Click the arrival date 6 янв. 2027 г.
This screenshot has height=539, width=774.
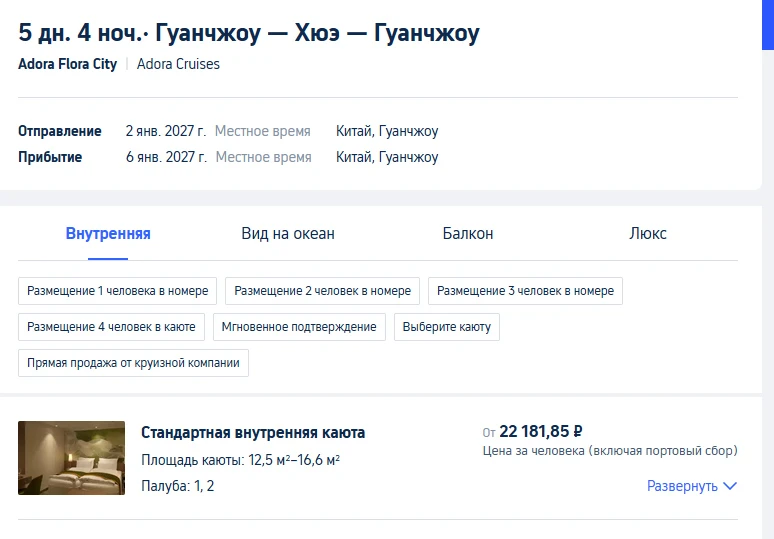(166, 157)
